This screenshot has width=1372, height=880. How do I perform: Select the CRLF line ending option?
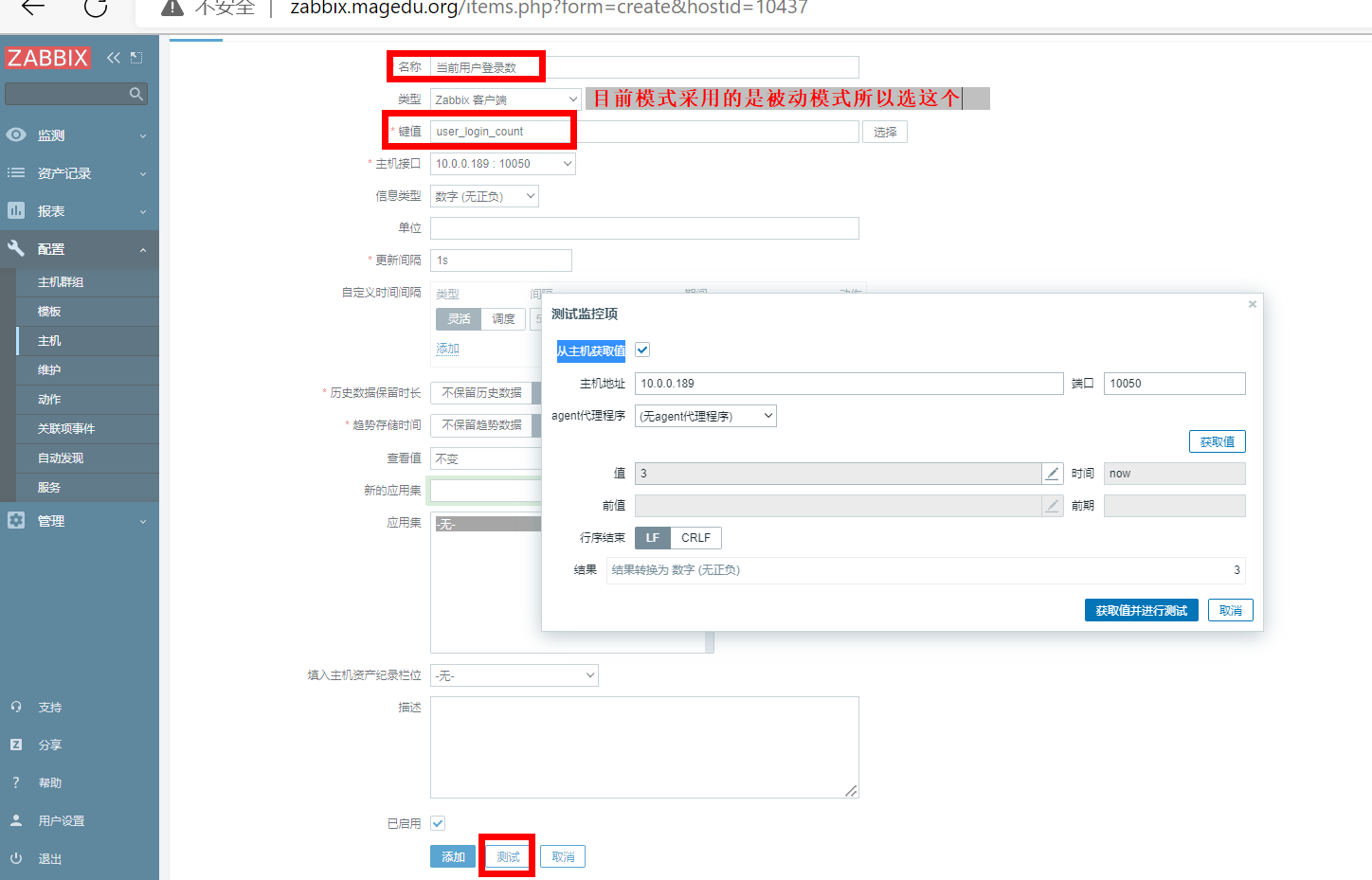695,537
